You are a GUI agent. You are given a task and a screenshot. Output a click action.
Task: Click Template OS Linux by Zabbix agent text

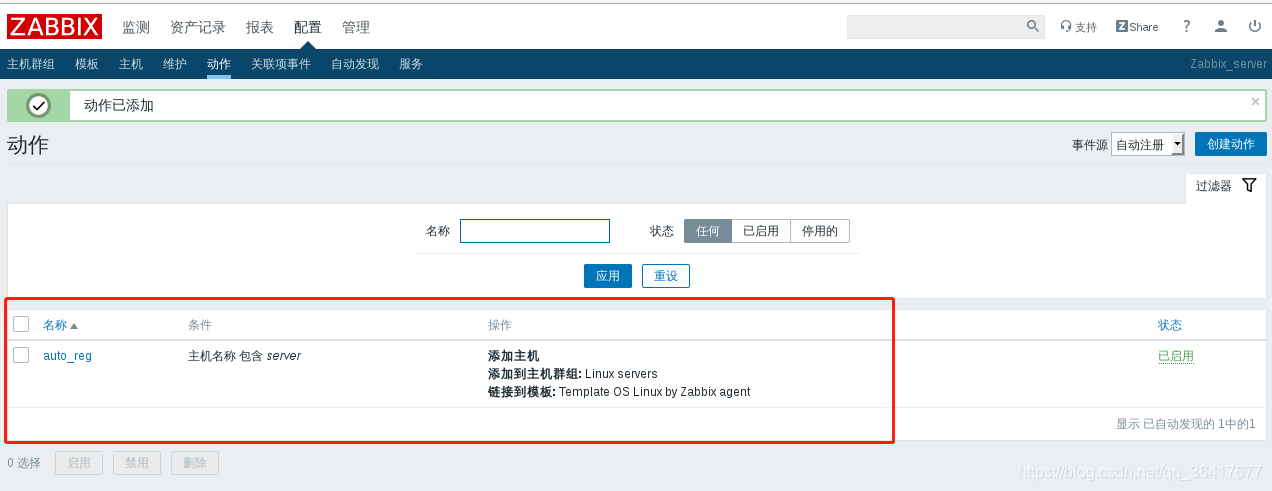(655, 392)
